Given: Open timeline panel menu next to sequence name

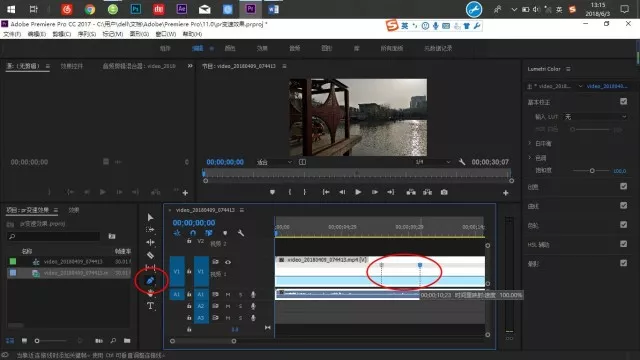Looking at the screenshot, I should tap(242, 210).
